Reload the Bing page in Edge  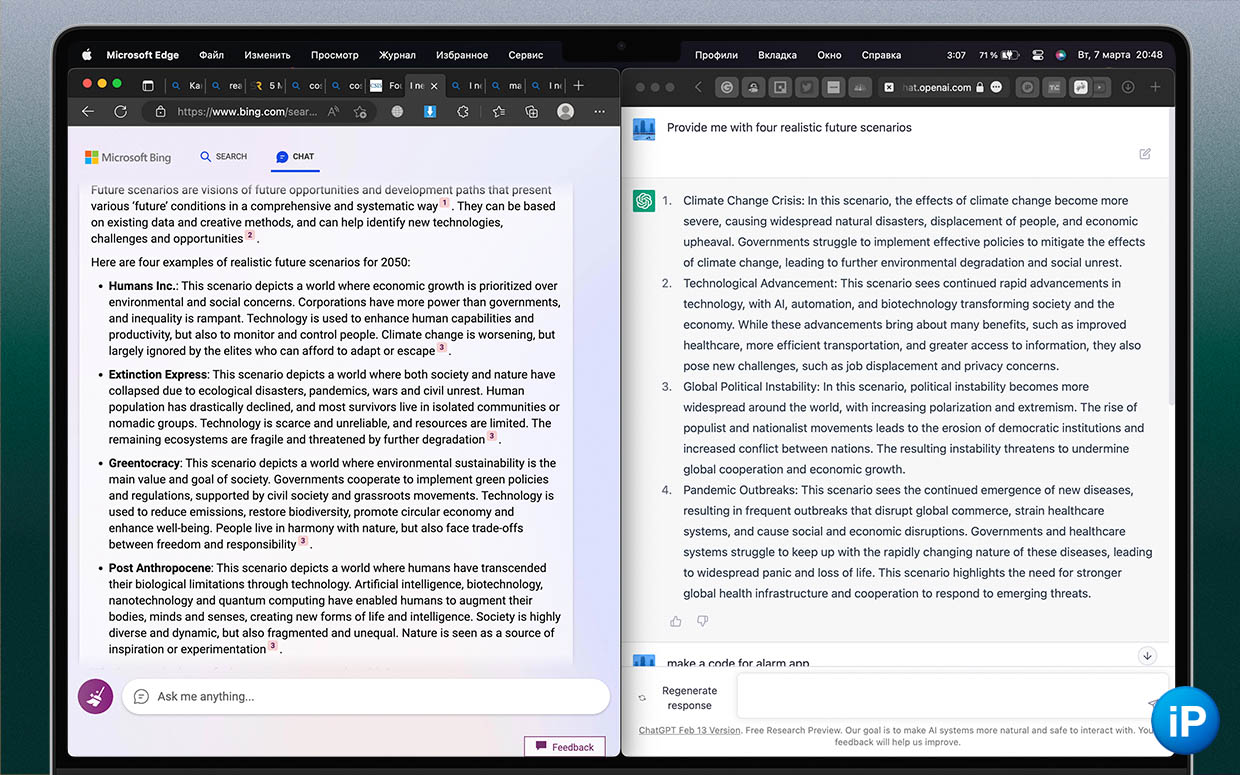121,112
